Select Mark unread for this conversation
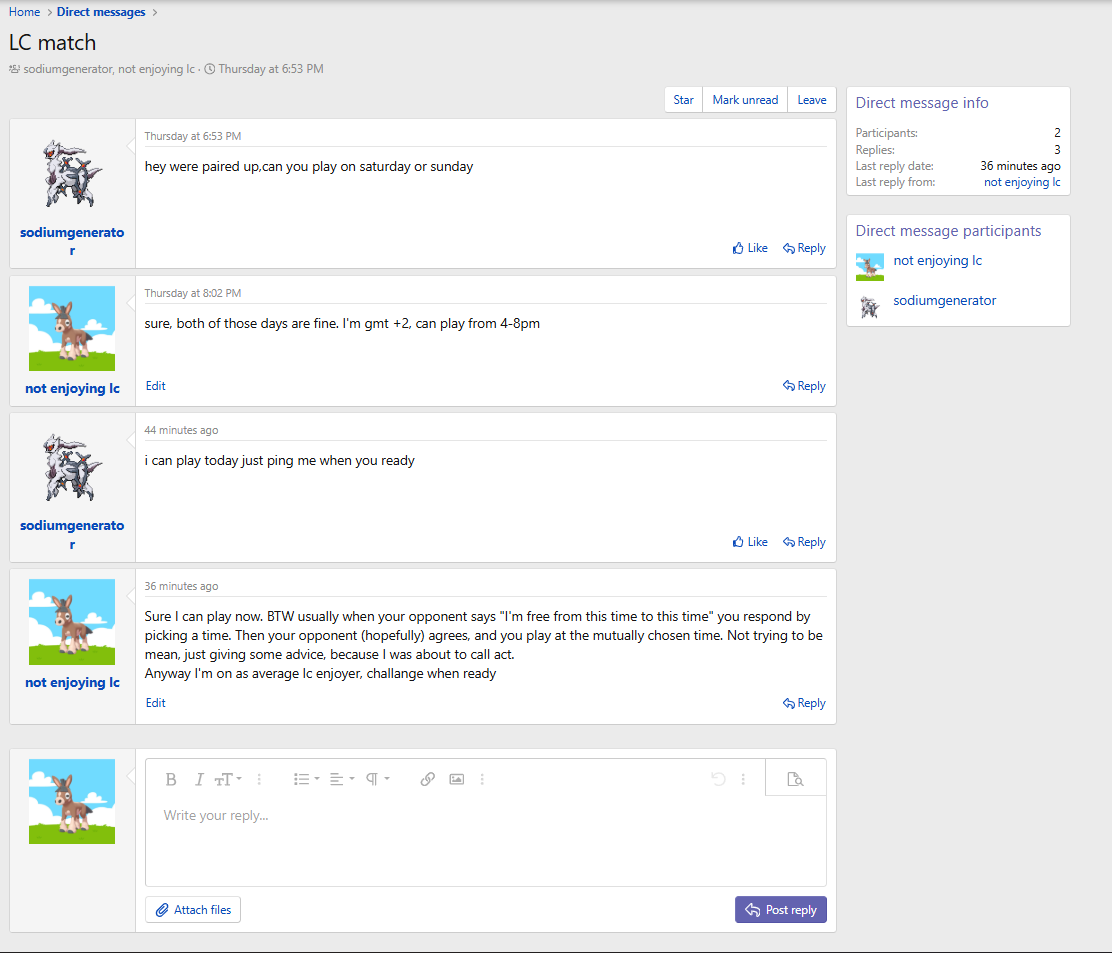This screenshot has width=1112, height=953. click(x=745, y=100)
